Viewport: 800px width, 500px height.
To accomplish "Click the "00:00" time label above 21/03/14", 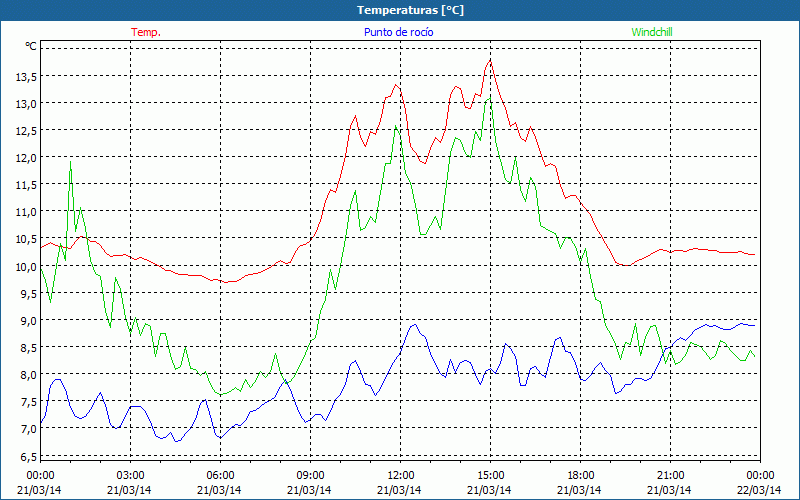I will coord(40,476).
